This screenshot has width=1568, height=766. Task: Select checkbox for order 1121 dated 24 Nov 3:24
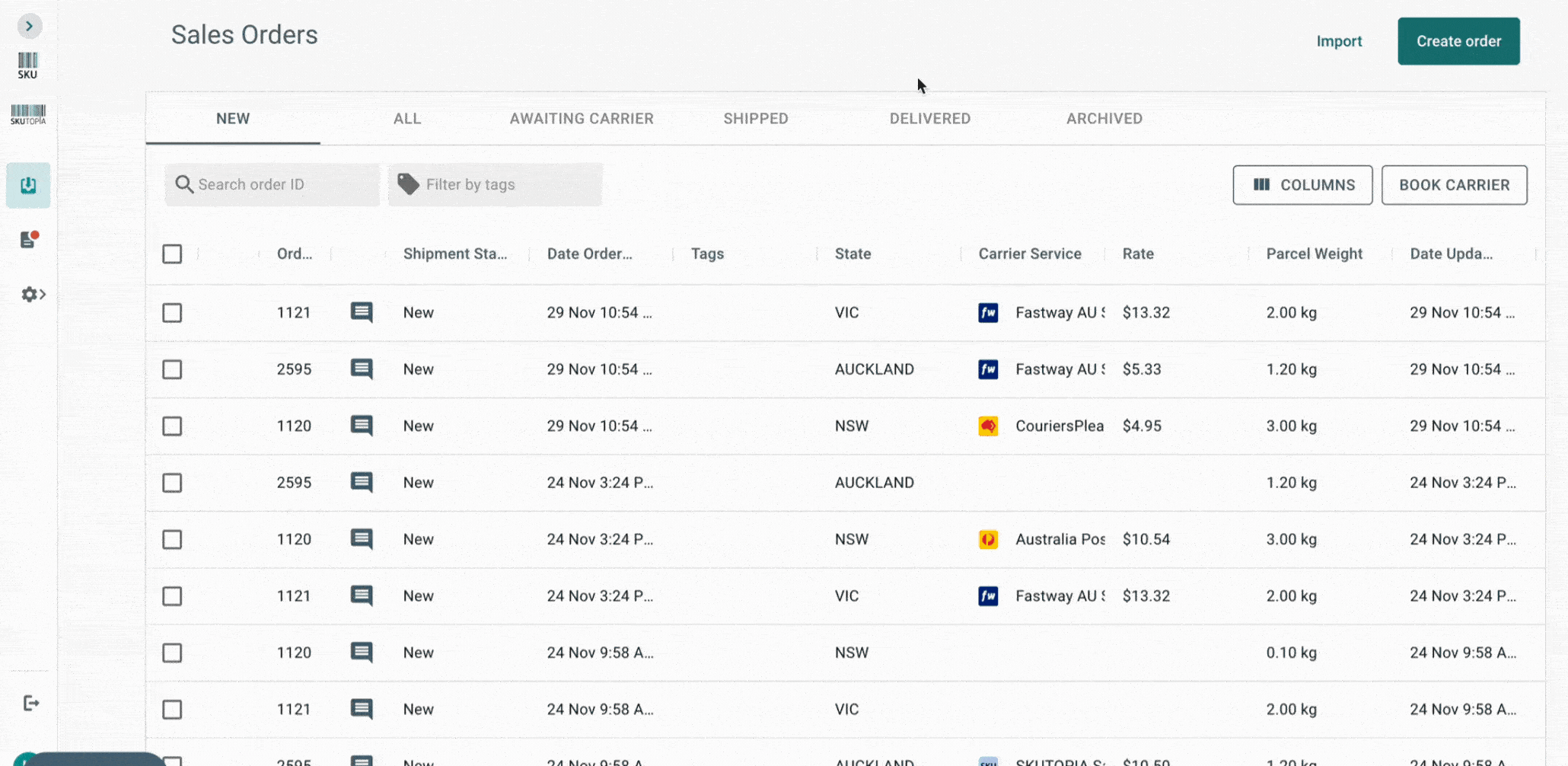(172, 595)
